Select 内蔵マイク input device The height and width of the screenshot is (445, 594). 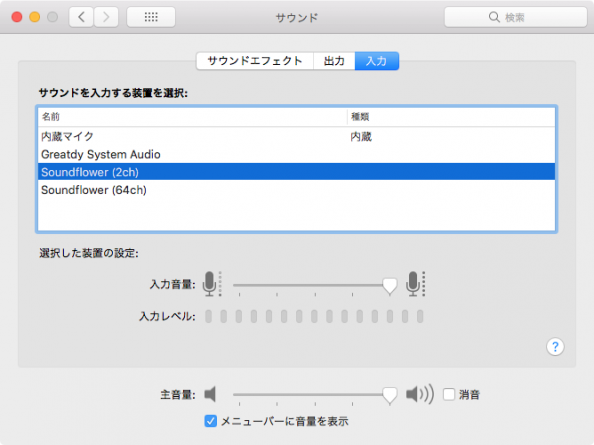click(296, 136)
